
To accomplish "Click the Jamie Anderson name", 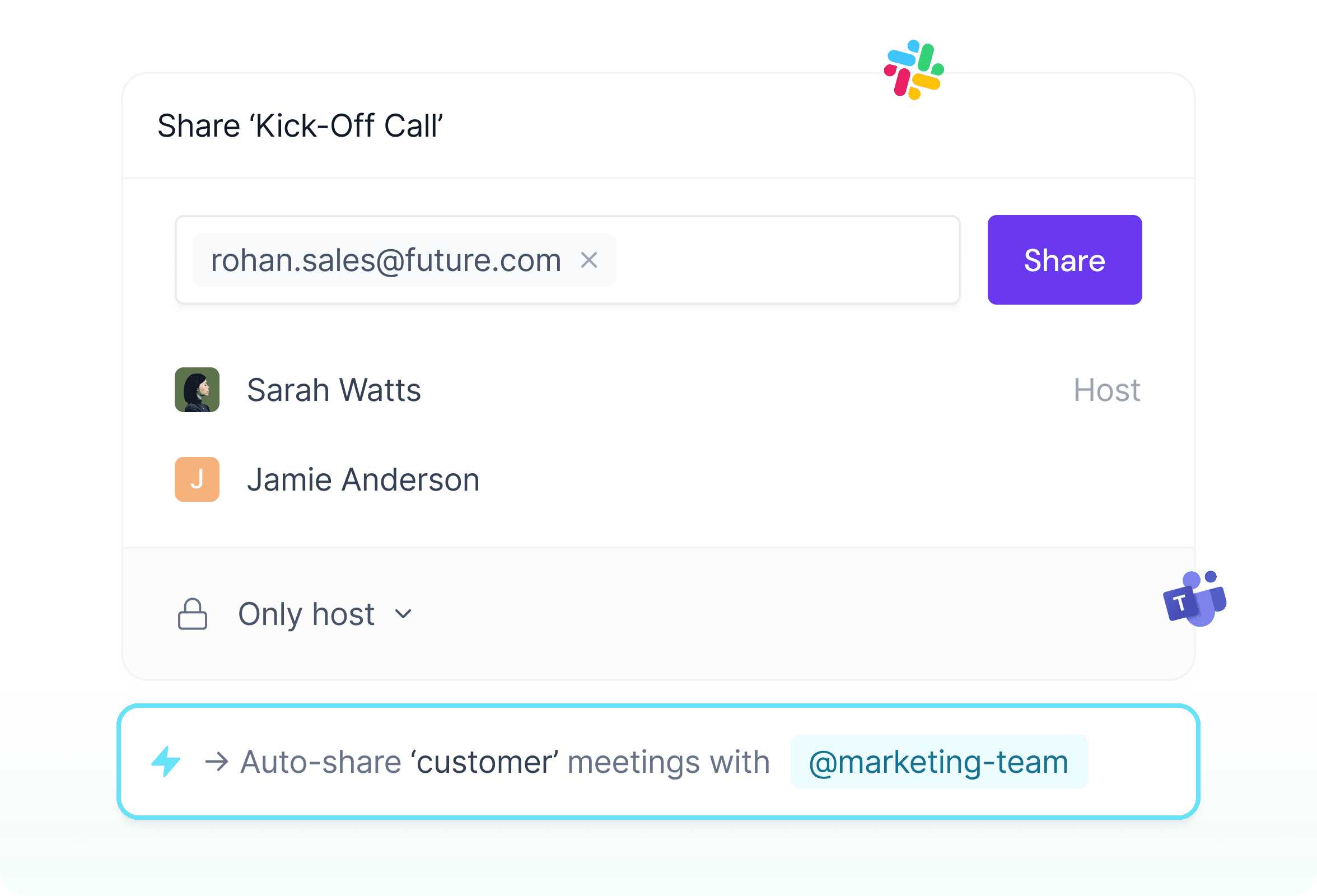I will 363,479.
